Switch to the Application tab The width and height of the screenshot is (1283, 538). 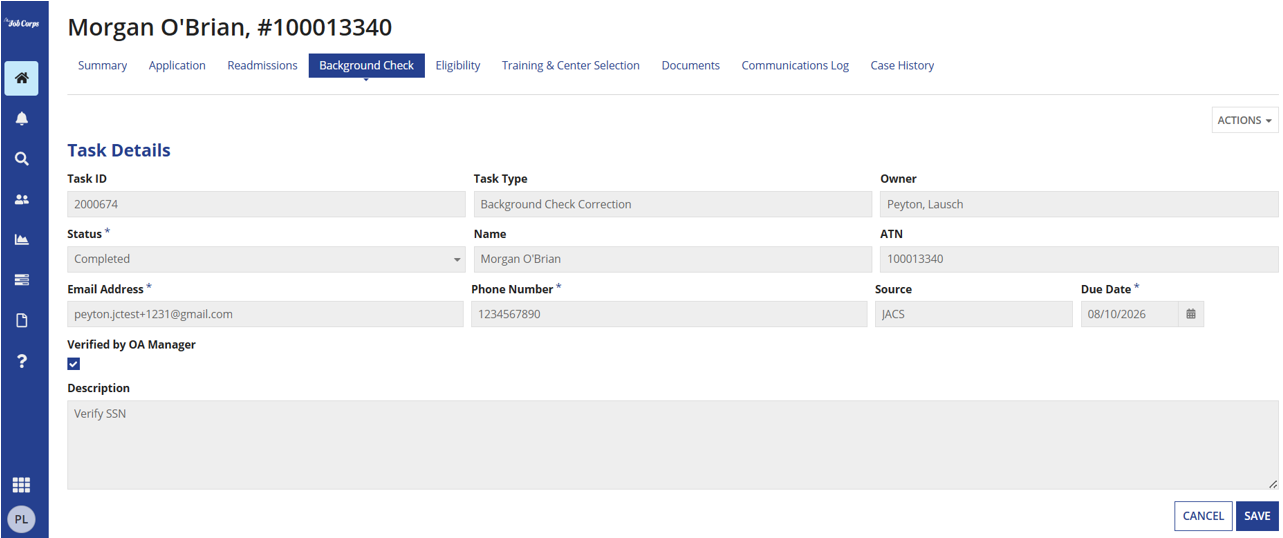[177, 66]
